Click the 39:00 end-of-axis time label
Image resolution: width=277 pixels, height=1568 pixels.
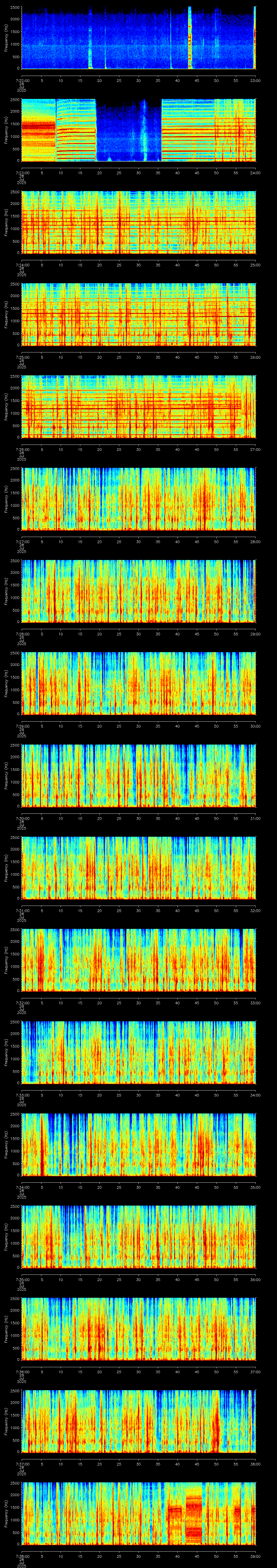[x=255, y=1557]
